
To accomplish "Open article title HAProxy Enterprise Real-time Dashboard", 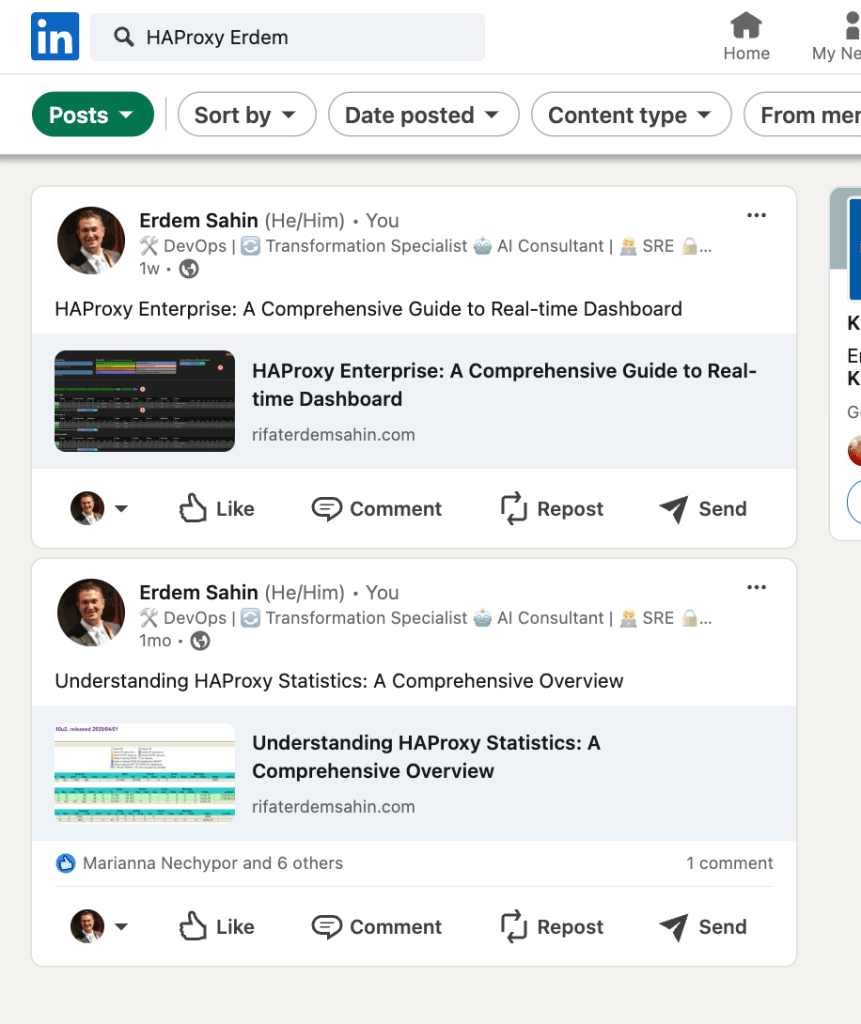I will click(504, 385).
